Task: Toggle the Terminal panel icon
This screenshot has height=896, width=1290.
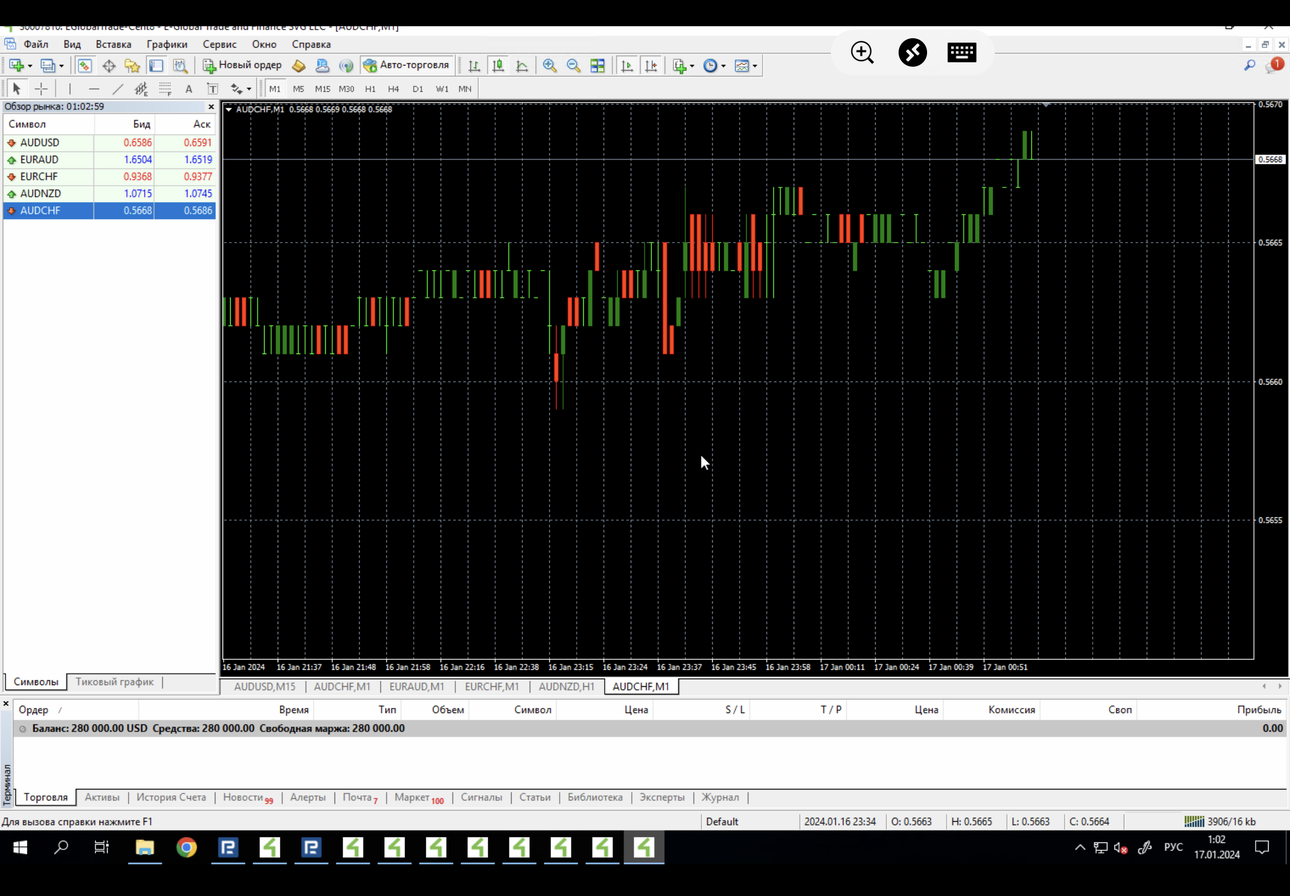Action: [156, 66]
